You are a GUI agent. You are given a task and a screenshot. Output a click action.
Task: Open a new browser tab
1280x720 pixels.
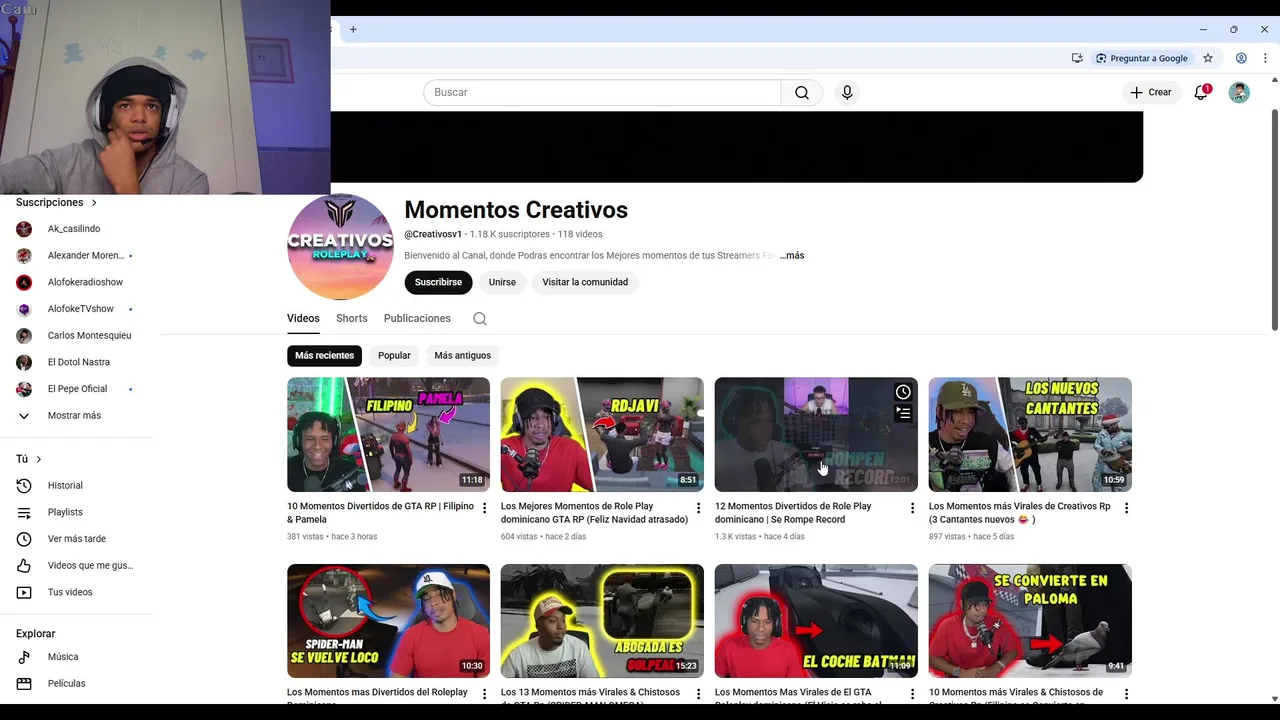click(x=353, y=29)
